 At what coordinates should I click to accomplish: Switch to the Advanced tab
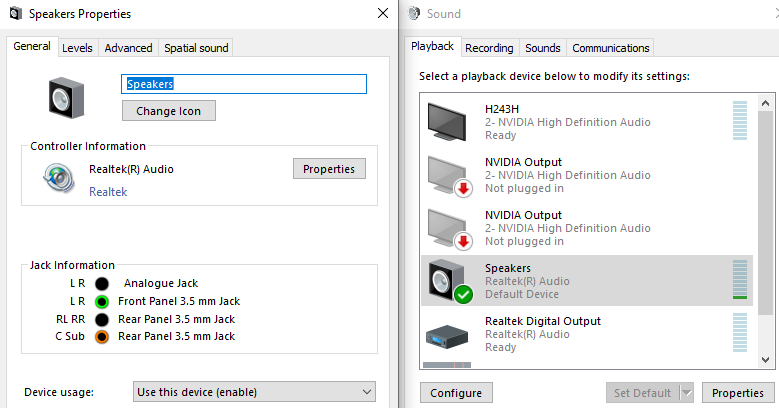coord(128,48)
